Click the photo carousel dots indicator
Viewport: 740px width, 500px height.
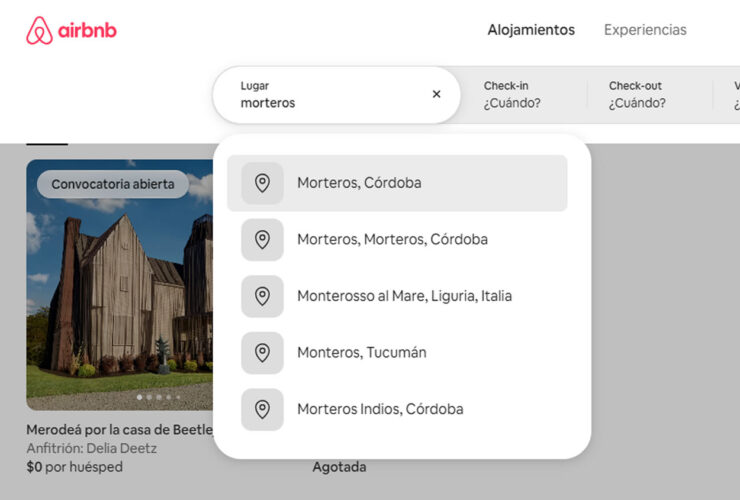click(159, 397)
